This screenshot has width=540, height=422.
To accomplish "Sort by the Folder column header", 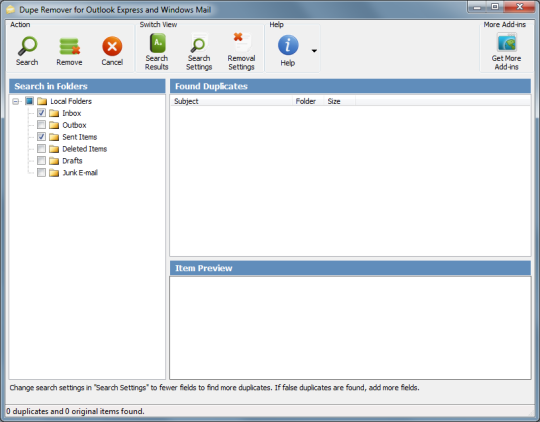I will point(308,101).
